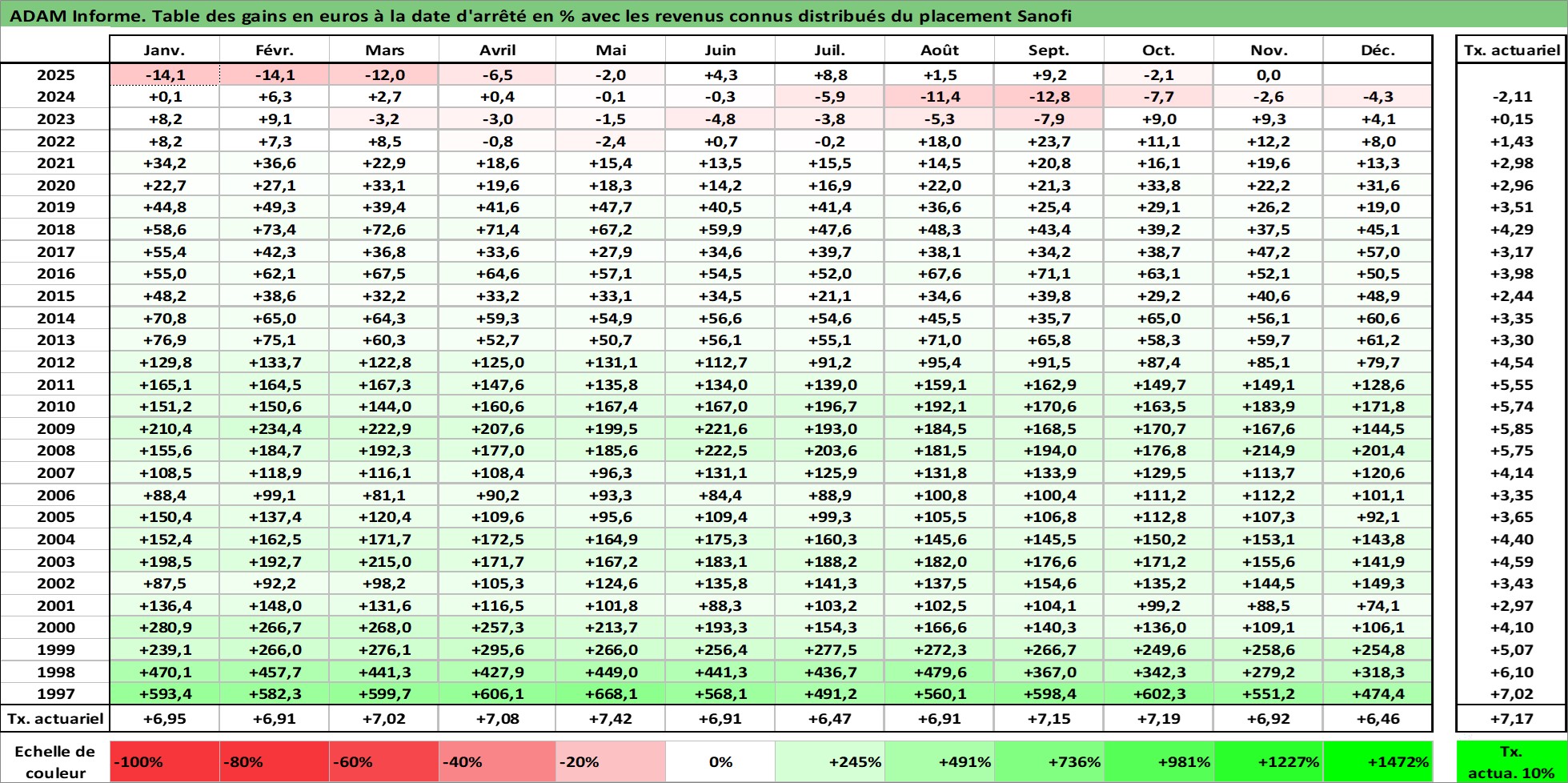This screenshot has height=783, width=1568.
Task: Select the cell with value +668,1 for Mai 1997
Action: click(x=611, y=694)
